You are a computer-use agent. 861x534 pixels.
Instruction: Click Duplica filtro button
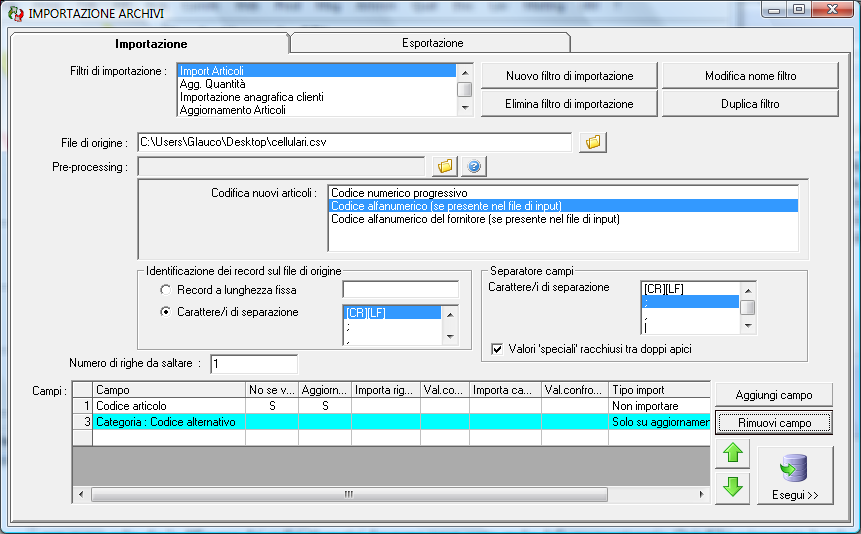[750, 104]
